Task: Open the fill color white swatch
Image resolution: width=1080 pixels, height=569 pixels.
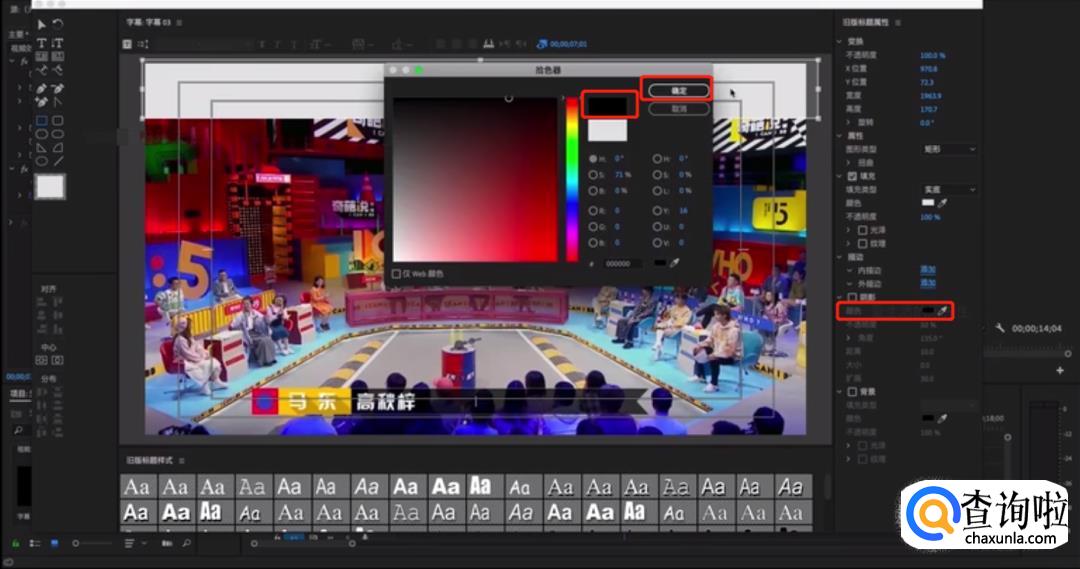Action: coord(928,203)
